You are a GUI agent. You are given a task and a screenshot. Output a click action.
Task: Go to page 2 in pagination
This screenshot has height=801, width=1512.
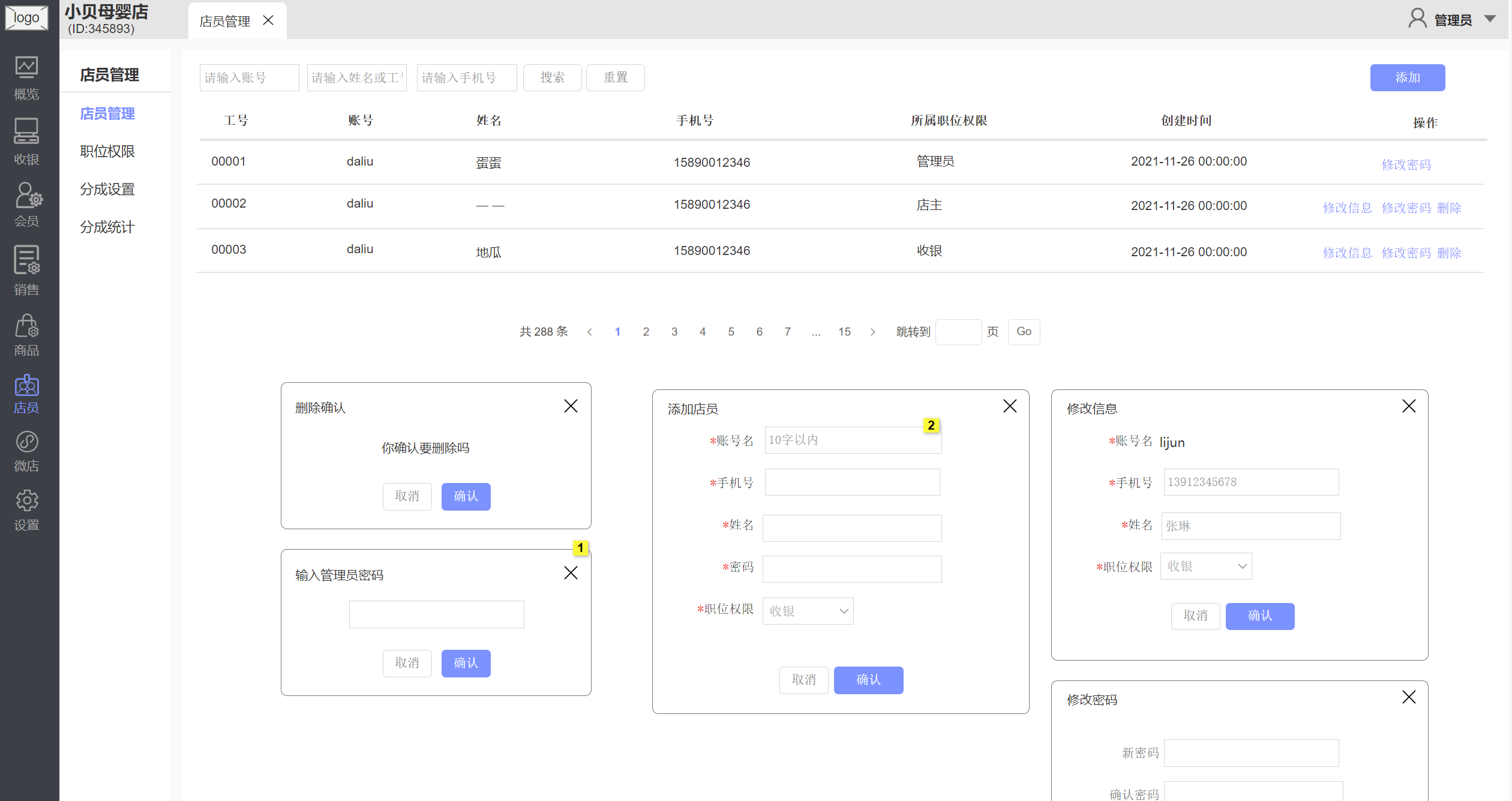tap(646, 332)
